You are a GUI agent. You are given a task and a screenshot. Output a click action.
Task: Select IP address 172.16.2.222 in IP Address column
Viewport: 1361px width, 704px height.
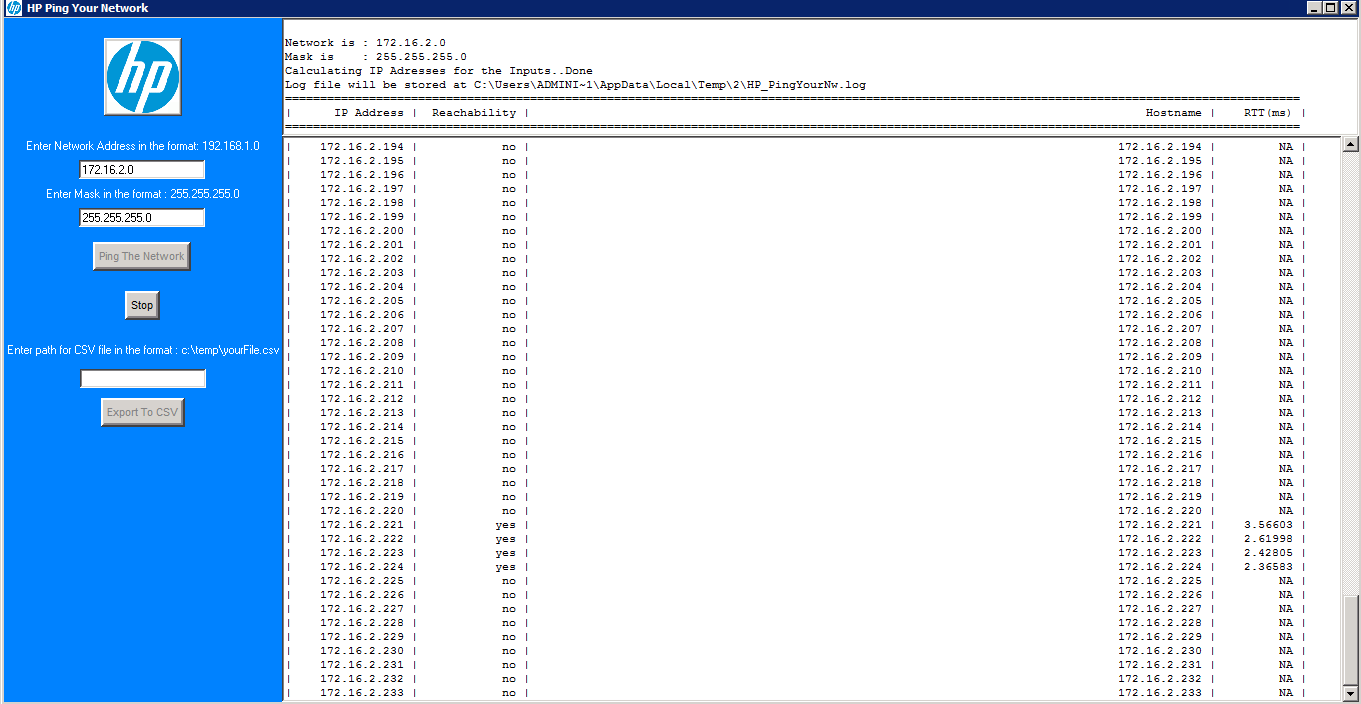tap(362, 539)
